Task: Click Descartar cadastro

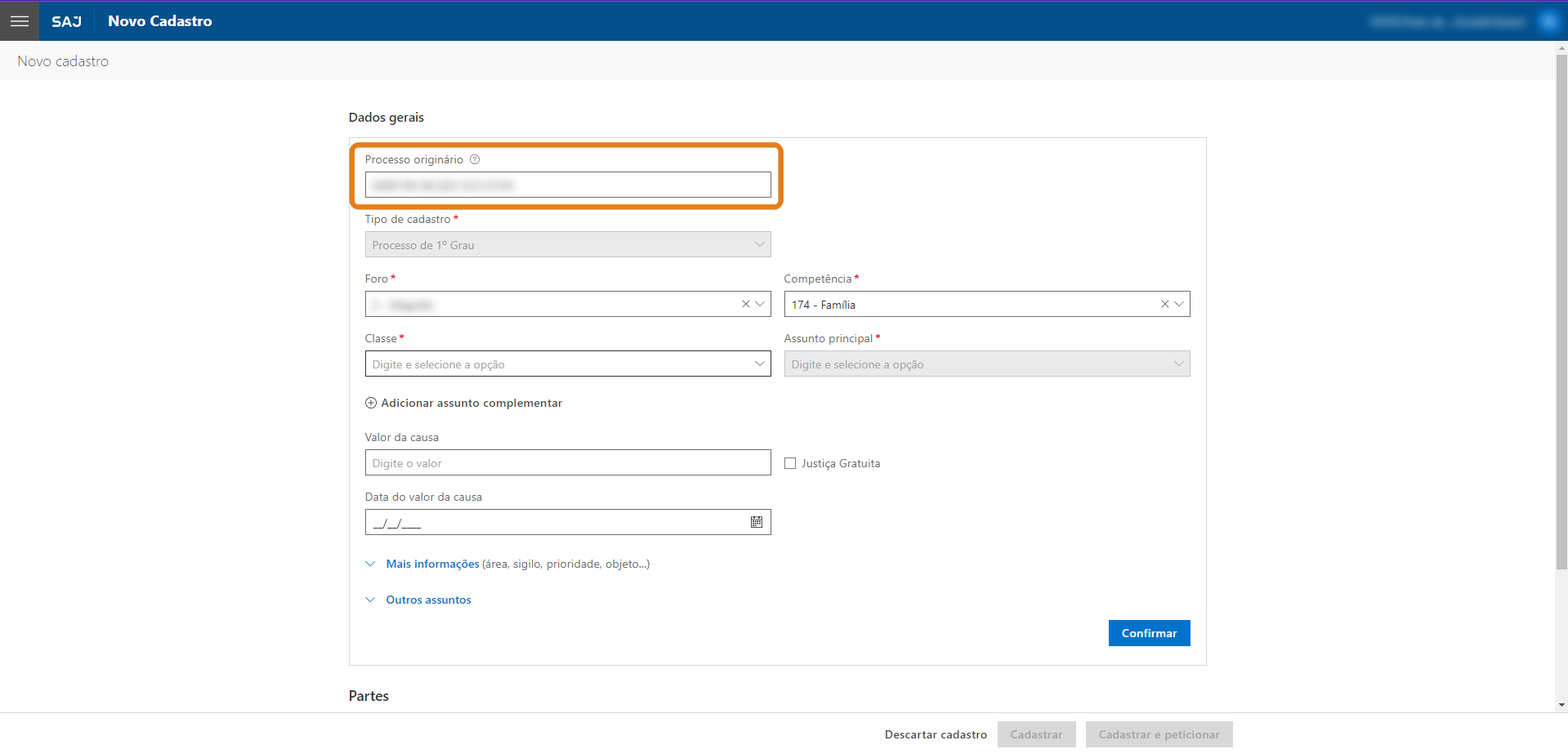Action: click(x=936, y=734)
